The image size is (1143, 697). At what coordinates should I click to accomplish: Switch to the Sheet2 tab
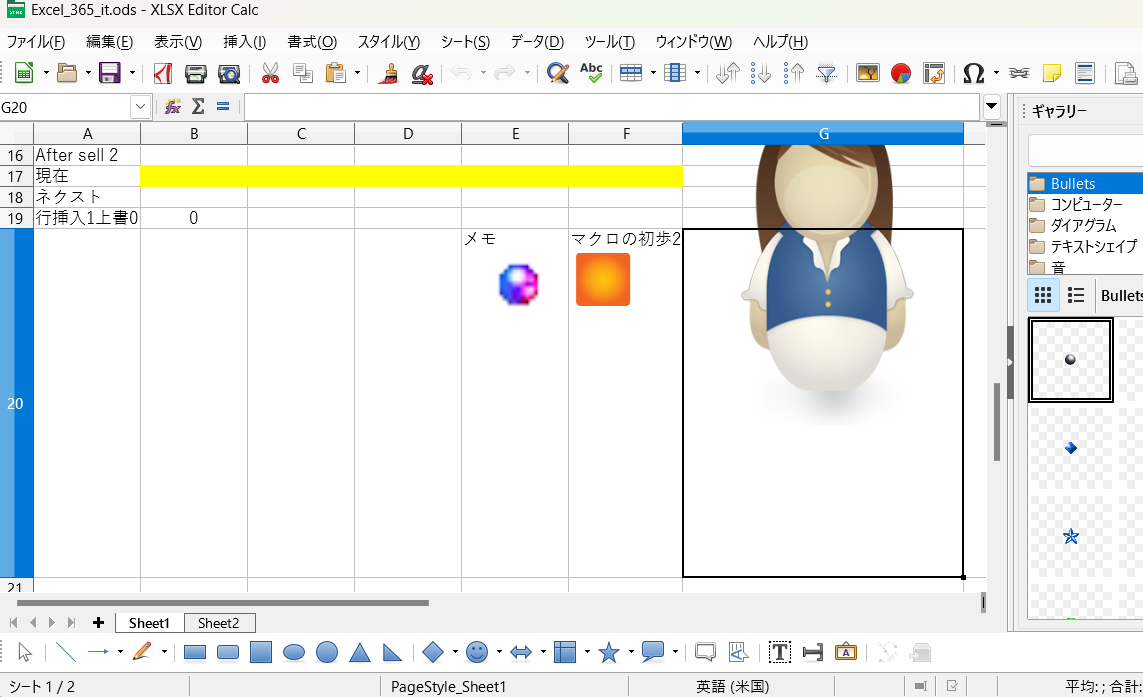tap(219, 623)
